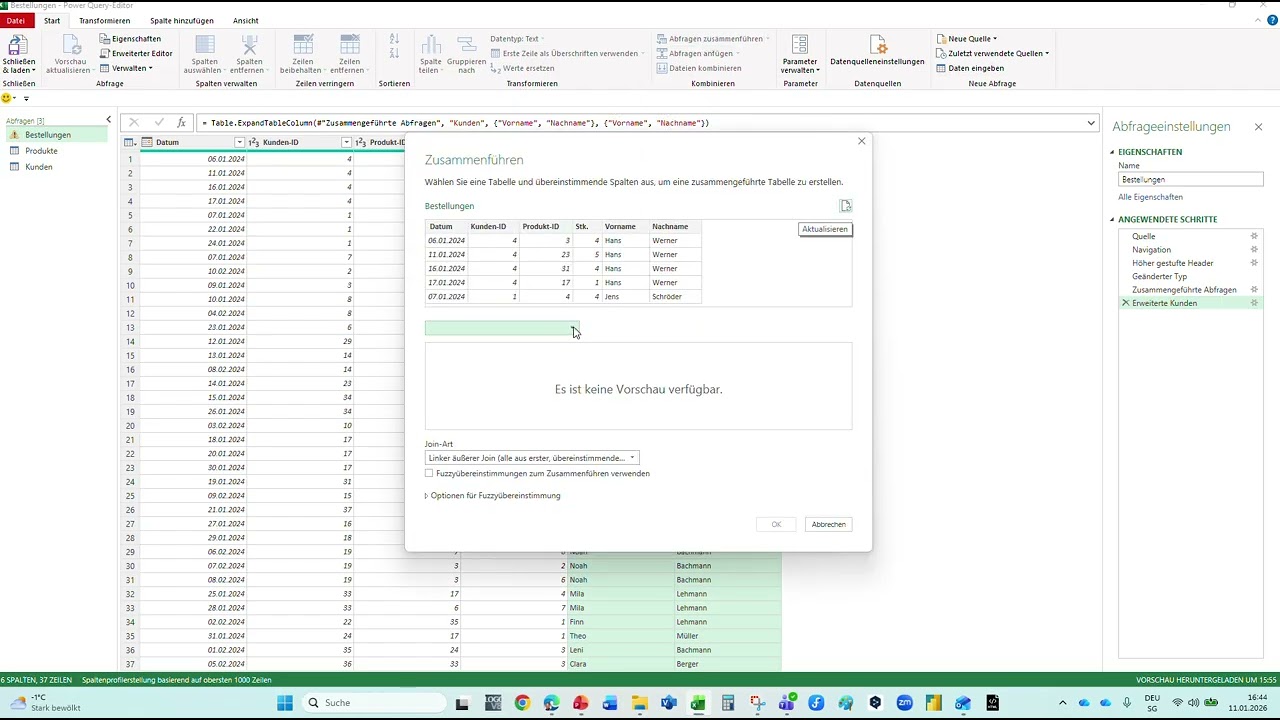Sort descending with the Z-A icon
The width and height of the screenshot is (1280, 720).
point(394,56)
